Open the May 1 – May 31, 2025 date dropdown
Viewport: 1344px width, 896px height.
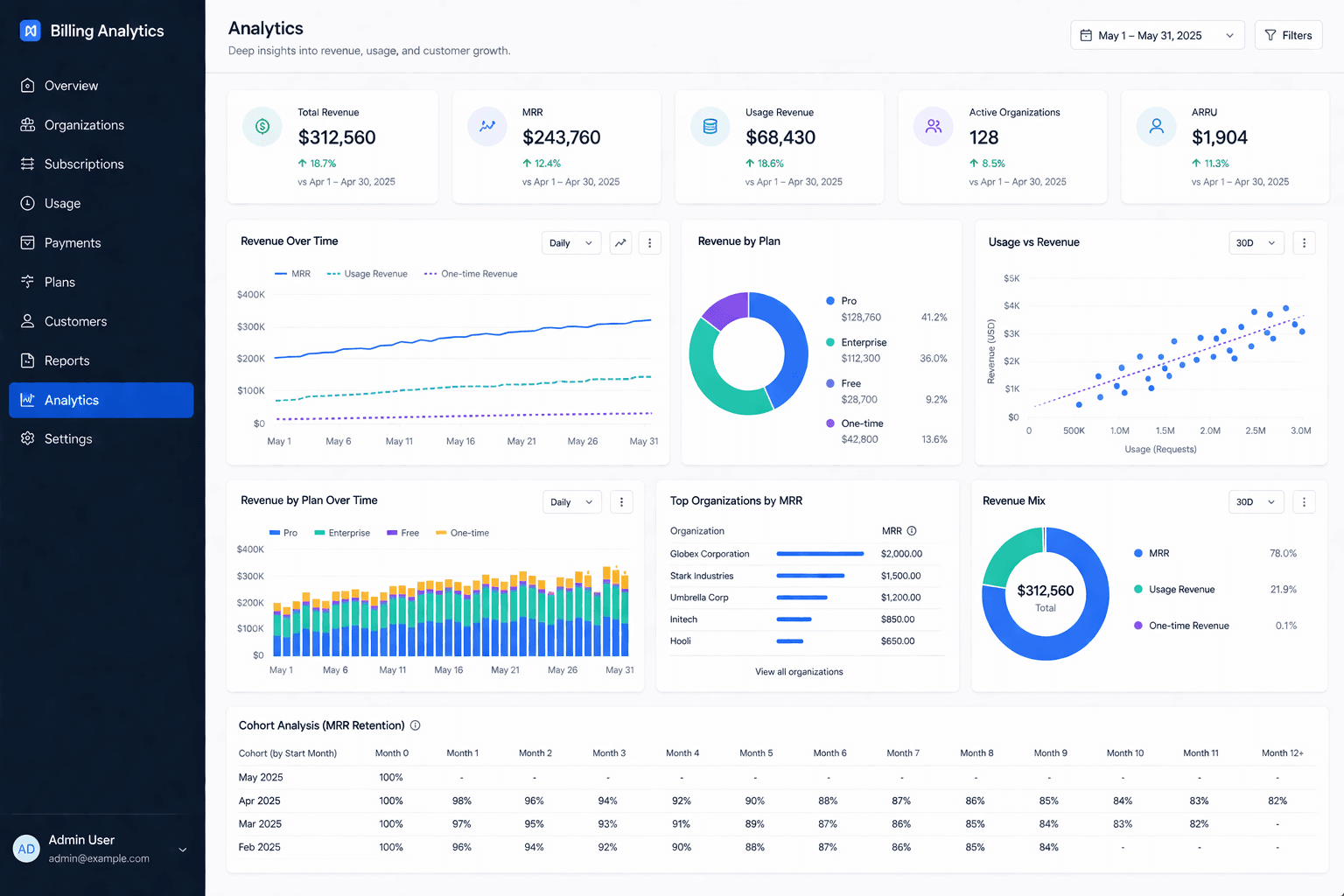tap(1157, 36)
